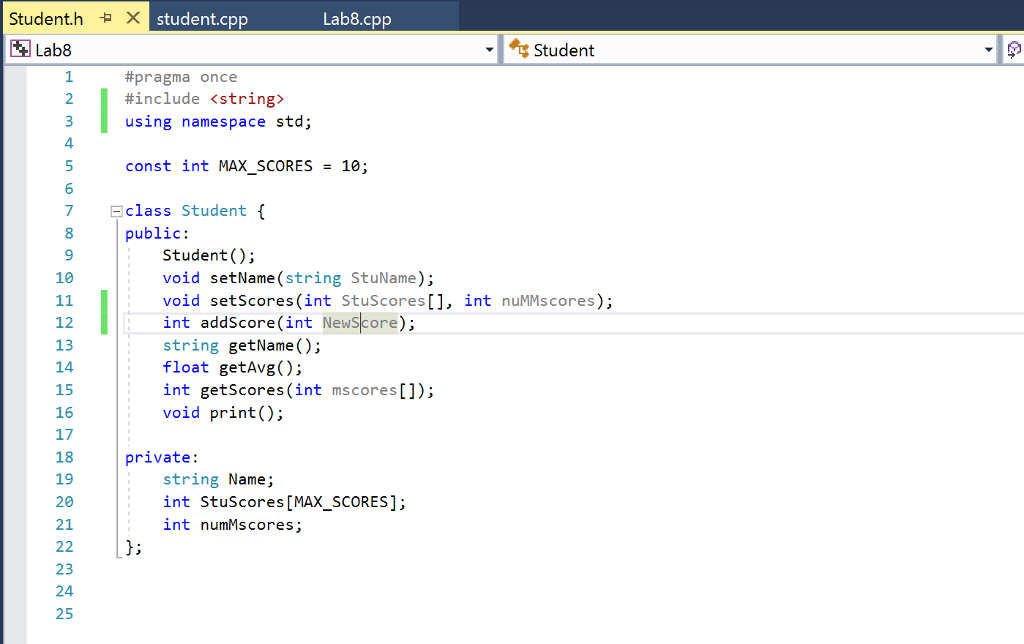Click the Student class glyph in navigation bar
This screenshot has width=1024, height=644.
tap(519, 48)
